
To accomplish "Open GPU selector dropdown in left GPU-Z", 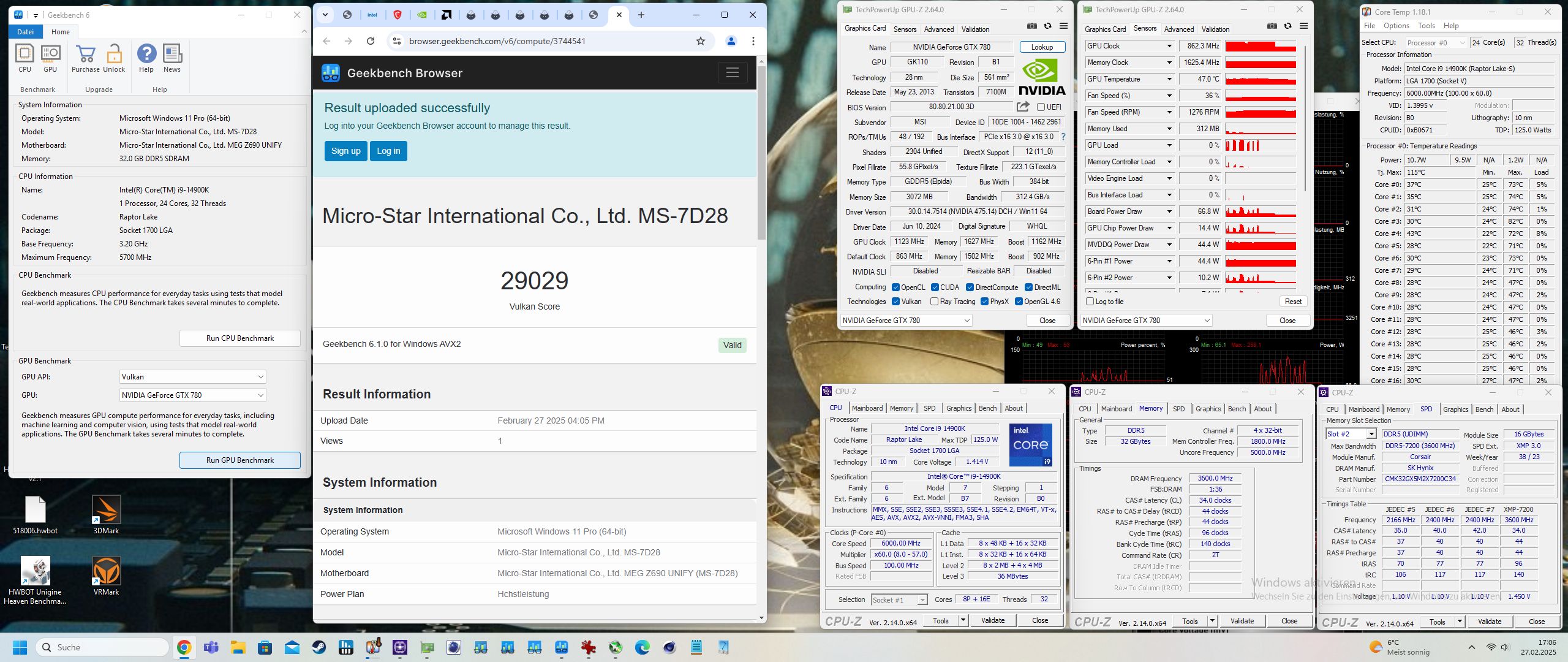I will pos(906,321).
